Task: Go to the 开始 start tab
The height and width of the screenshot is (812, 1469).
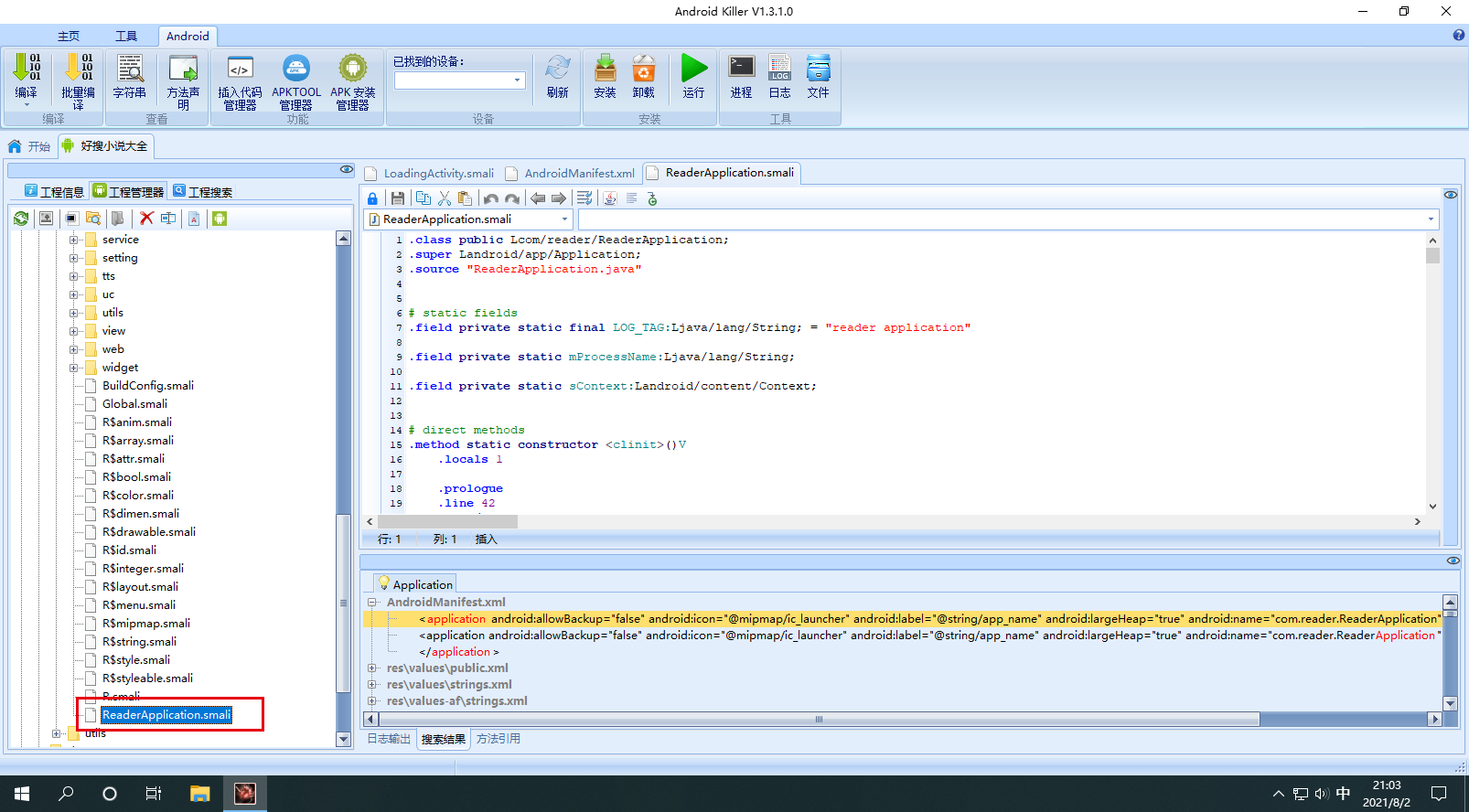Action: (29, 146)
